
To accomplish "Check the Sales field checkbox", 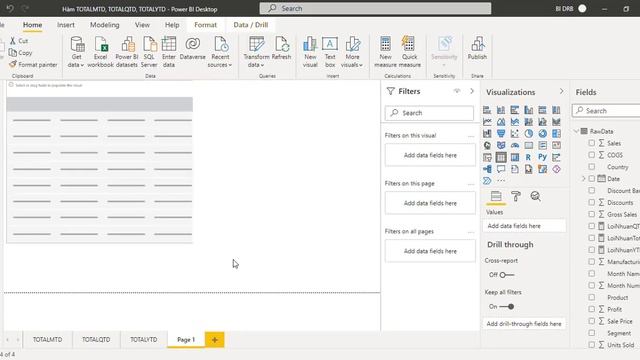I will [591, 143].
